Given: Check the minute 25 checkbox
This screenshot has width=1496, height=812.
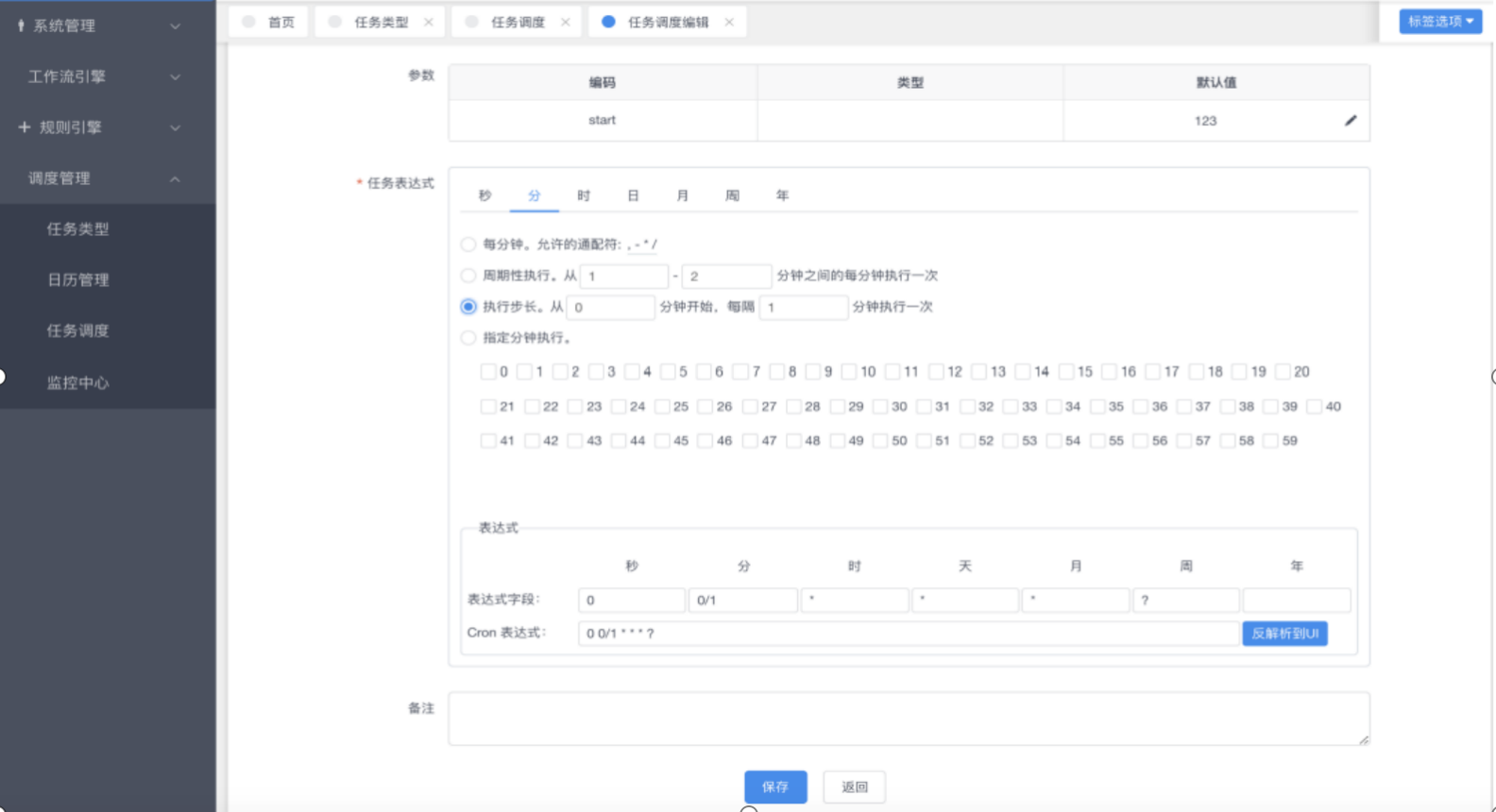Looking at the screenshot, I should pyautogui.click(x=662, y=407).
